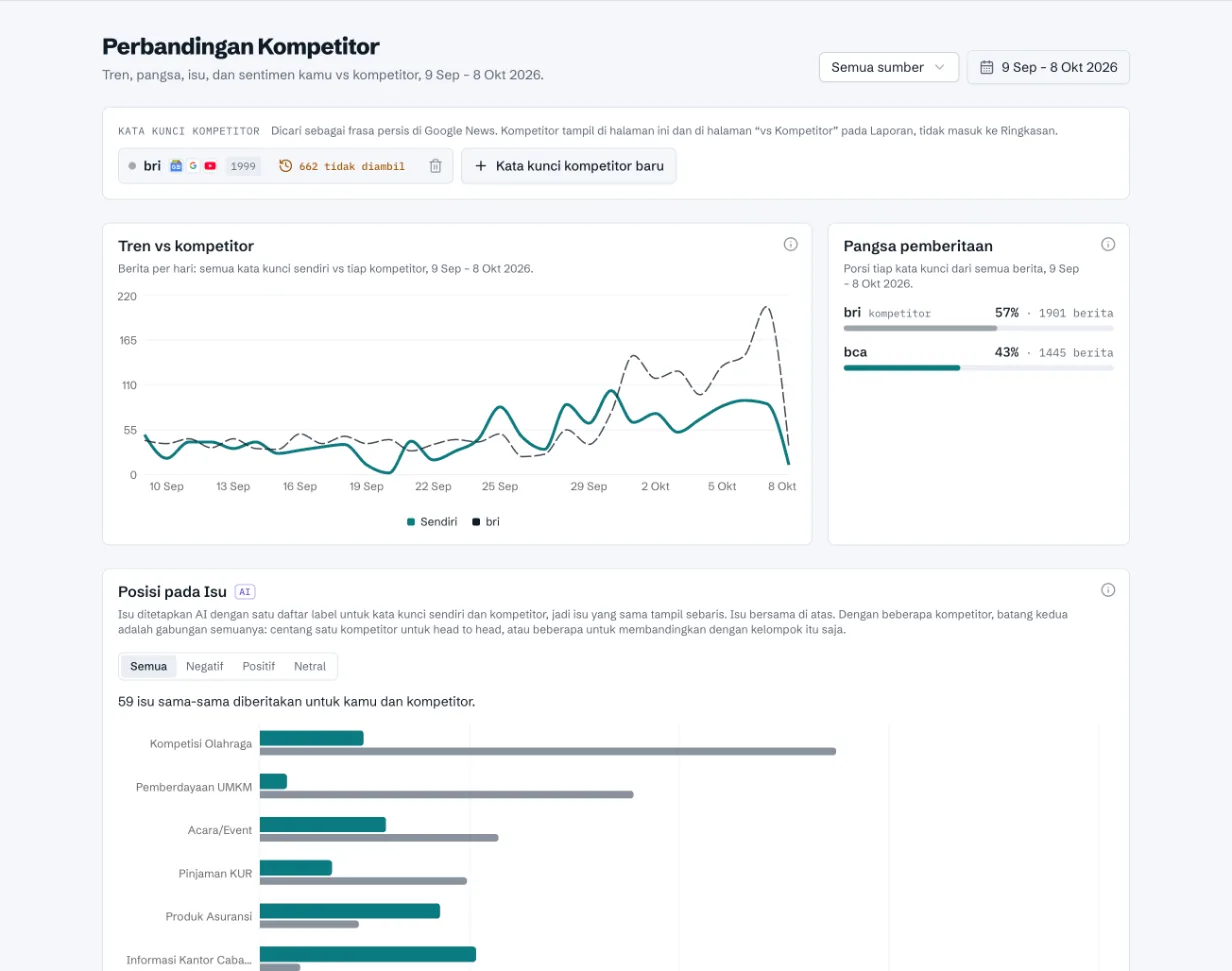Viewport: 1232px width, 971px height.
Task: Click the 220 value on chart axis
Action: [127, 296]
